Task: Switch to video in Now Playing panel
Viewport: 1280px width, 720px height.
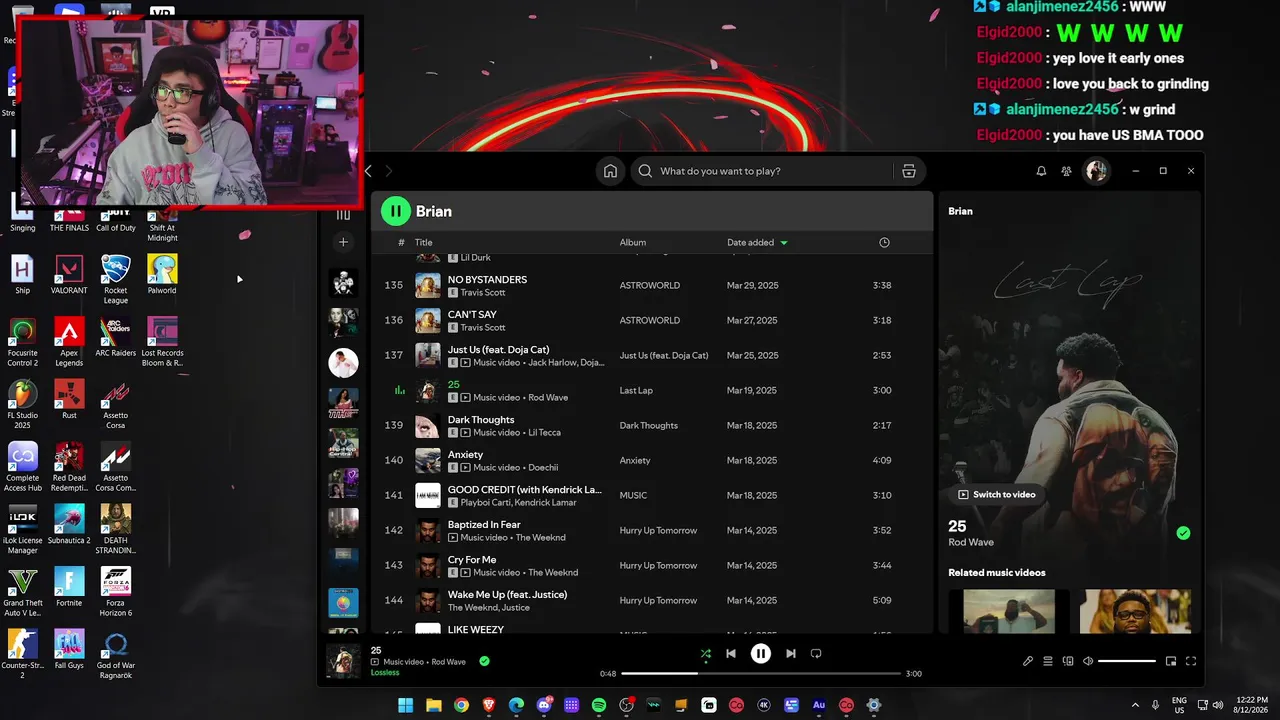Action: pyautogui.click(x=997, y=495)
